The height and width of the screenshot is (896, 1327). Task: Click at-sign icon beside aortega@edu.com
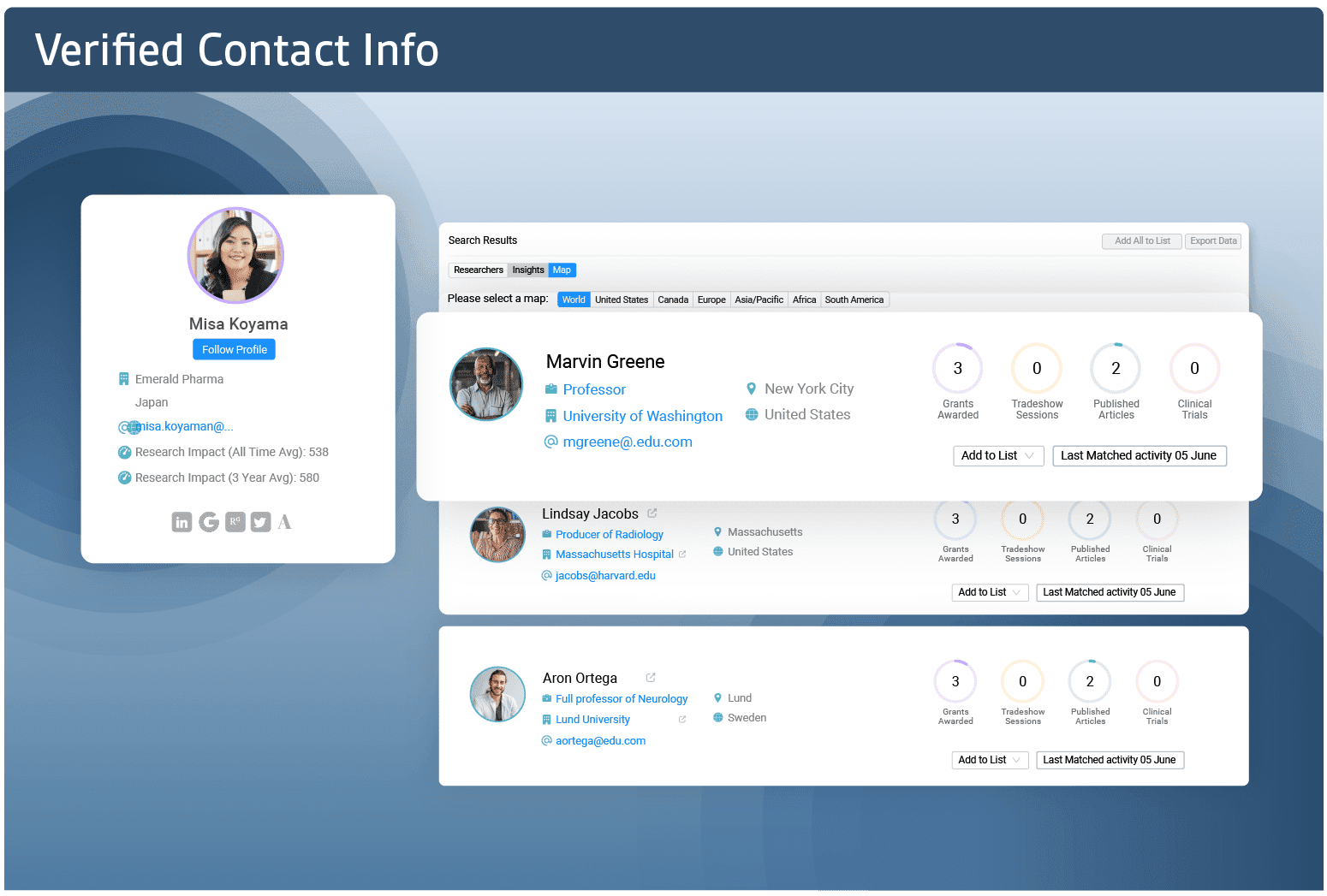(547, 741)
